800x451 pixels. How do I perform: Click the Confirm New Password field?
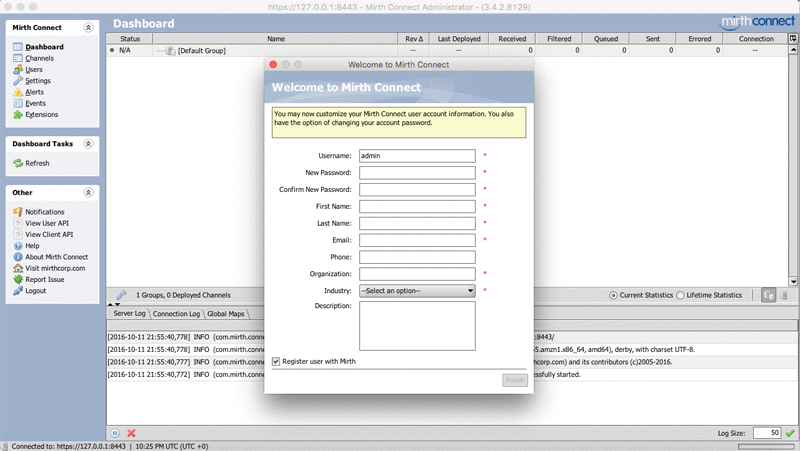pos(417,189)
